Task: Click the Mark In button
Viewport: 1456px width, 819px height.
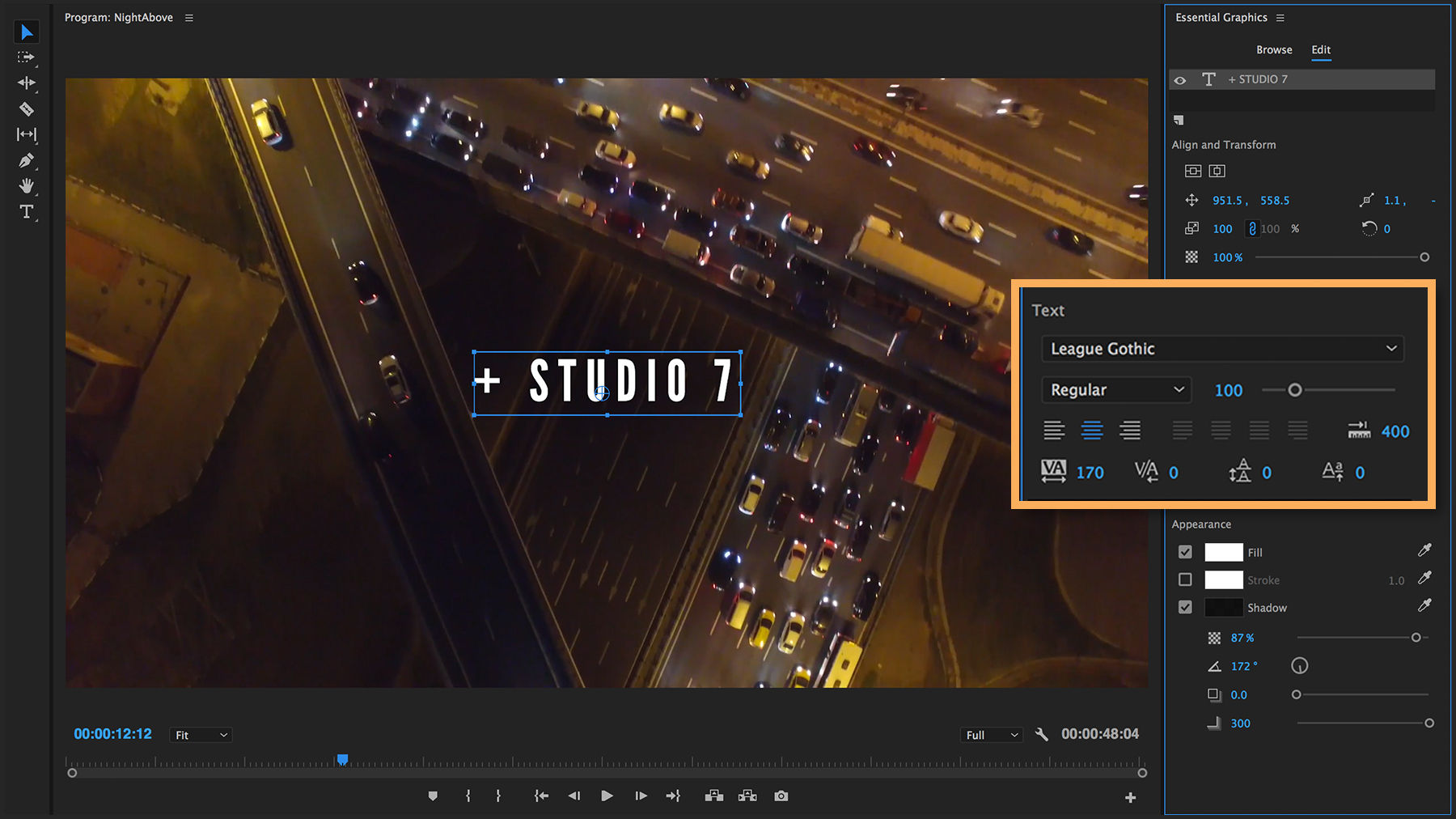Action: pyautogui.click(x=468, y=796)
